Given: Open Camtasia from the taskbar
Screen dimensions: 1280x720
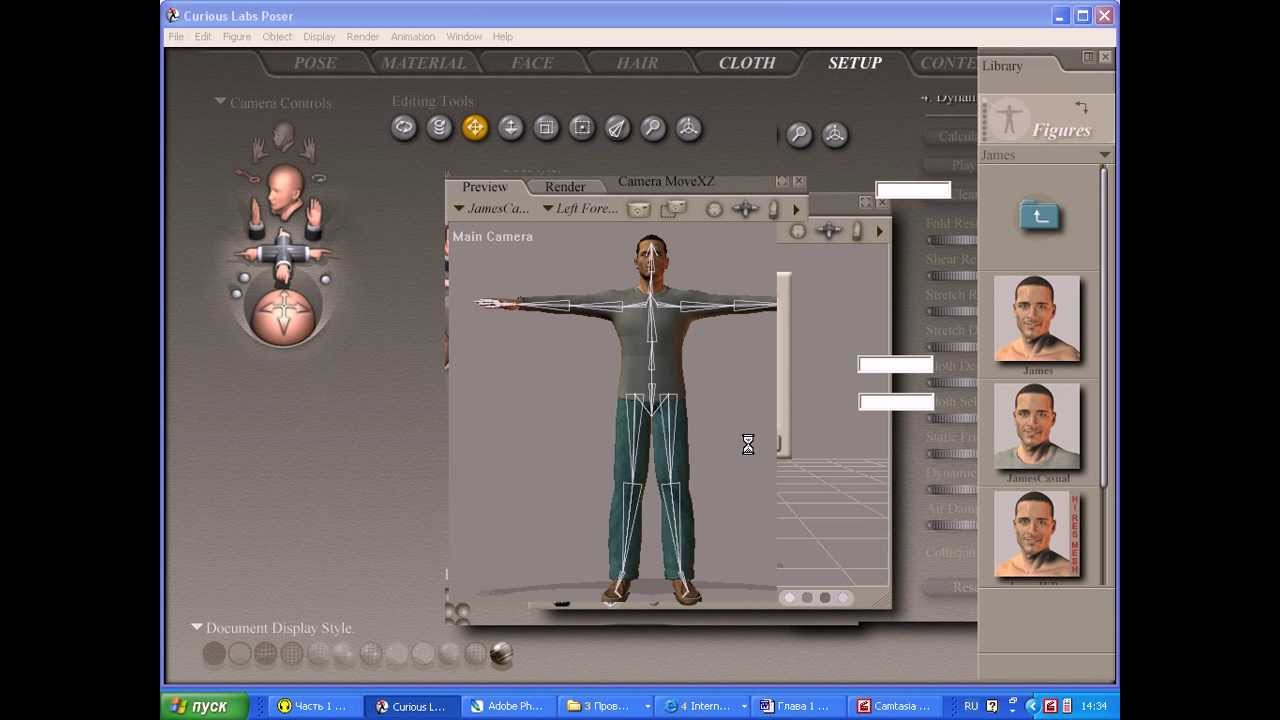Looking at the screenshot, I should click(895, 706).
